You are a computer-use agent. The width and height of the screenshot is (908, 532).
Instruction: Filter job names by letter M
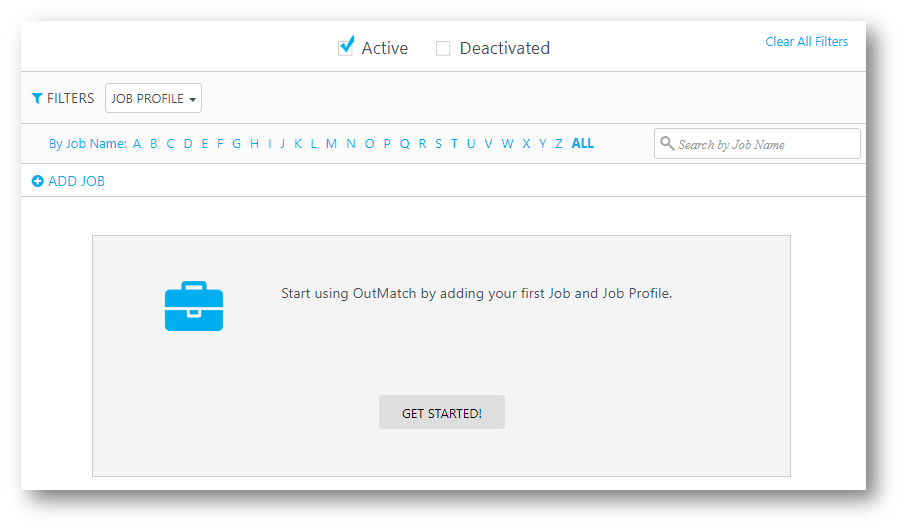331,143
